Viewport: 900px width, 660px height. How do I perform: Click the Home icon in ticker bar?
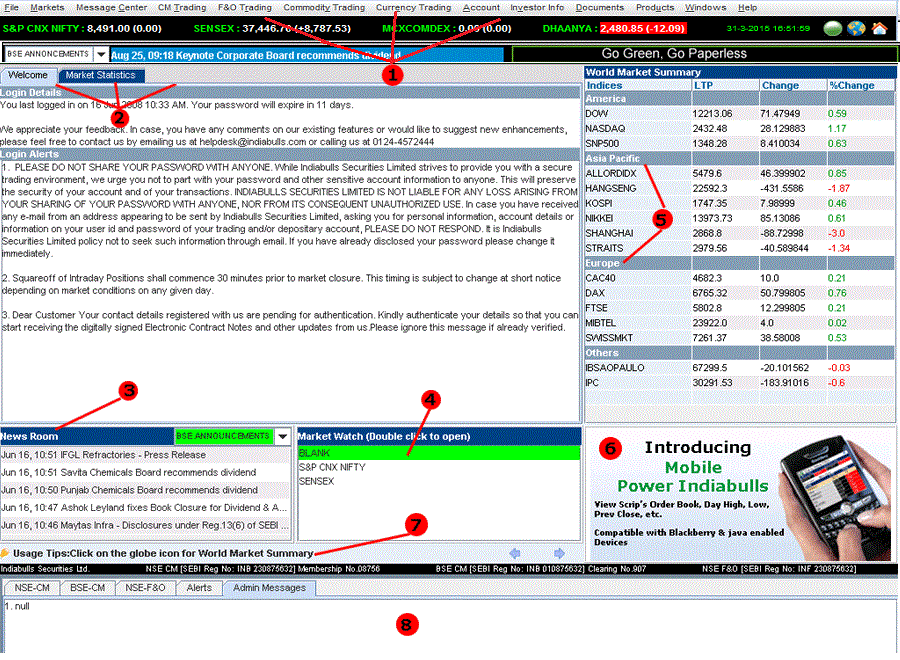(x=879, y=28)
